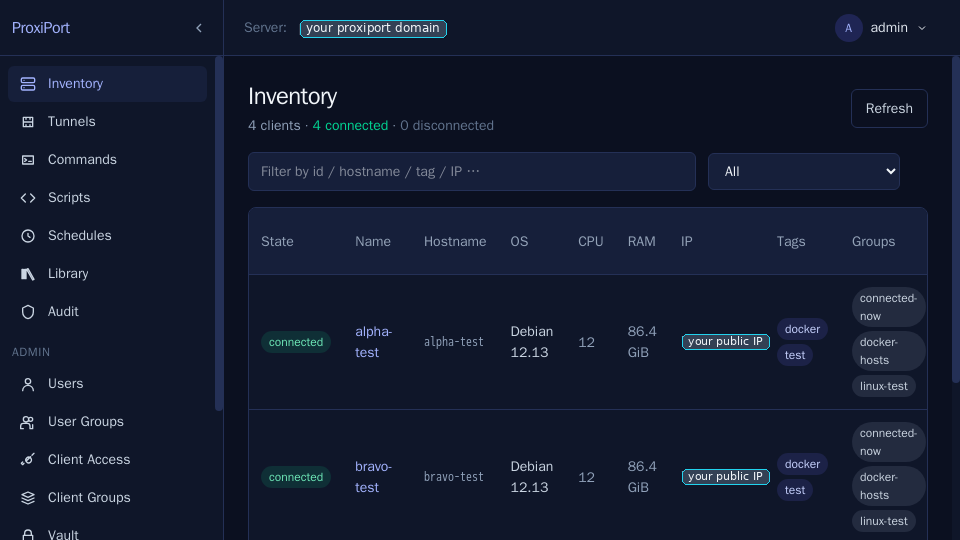The width and height of the screenshot is (960, 540).
Task: Click the User Groups people icon
Action: click(28, 422)
